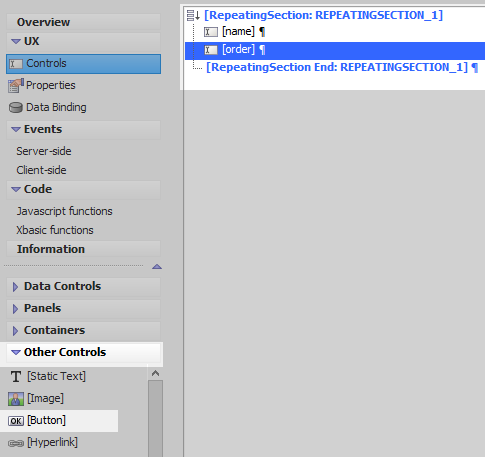
Task: Click the scrollbar up arrow in controls list
Action: tap(155, 373)
